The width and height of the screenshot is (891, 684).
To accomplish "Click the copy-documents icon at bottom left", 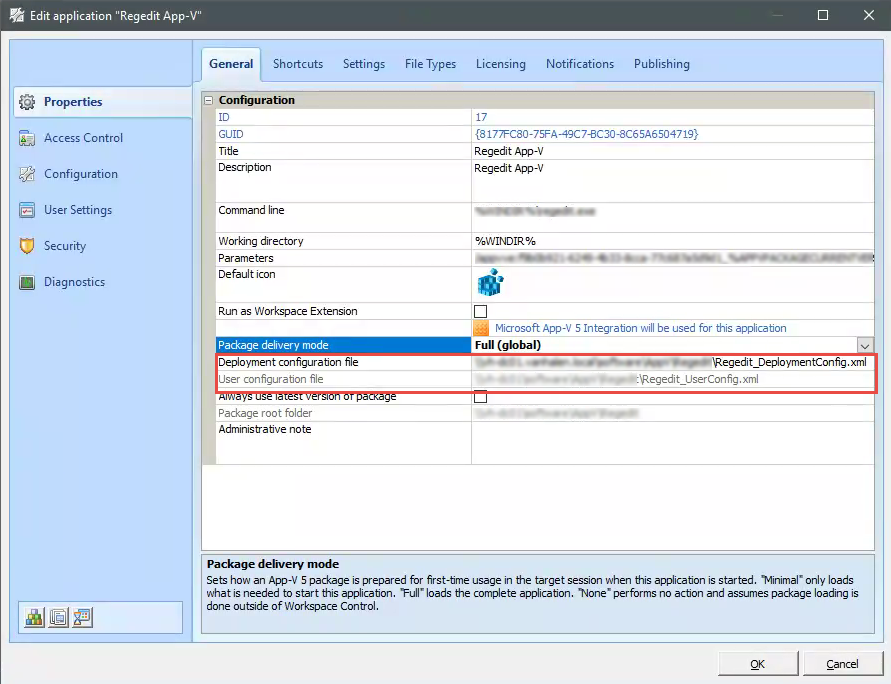I will pyautogui.click(x=58, y=617).
